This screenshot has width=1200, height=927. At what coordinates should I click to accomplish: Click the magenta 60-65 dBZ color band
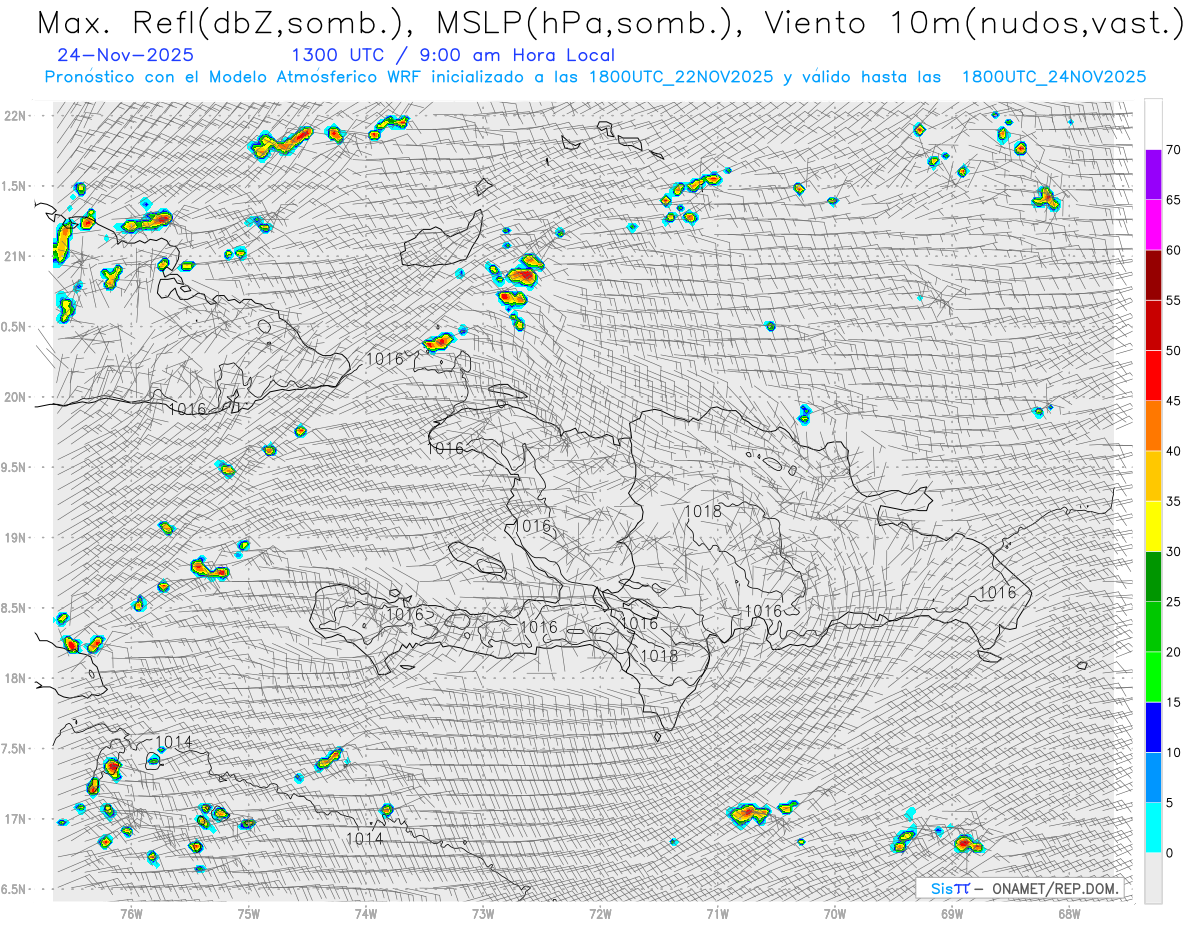click(x=1153, y=225)
